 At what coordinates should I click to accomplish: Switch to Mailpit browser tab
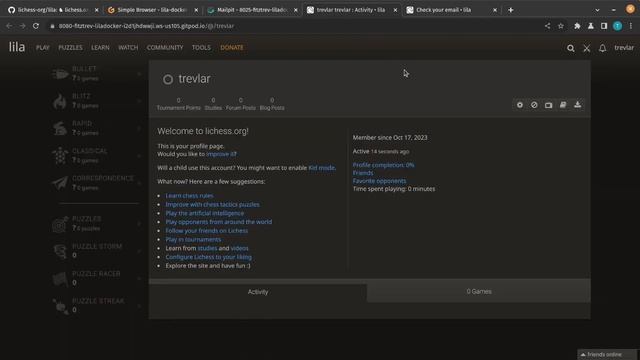coord(251,10)
